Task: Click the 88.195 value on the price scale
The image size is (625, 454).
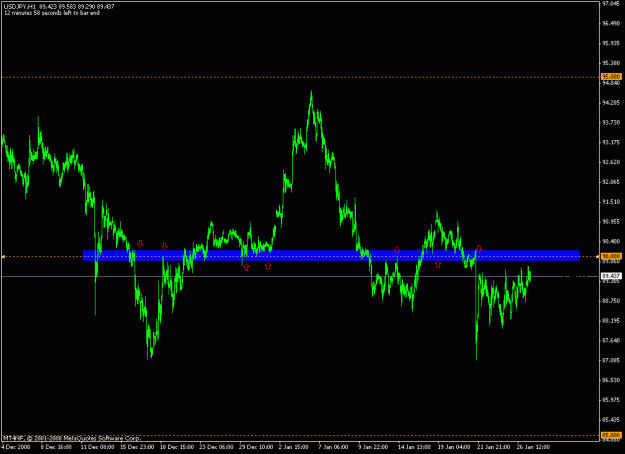Action: click(611, 320)
